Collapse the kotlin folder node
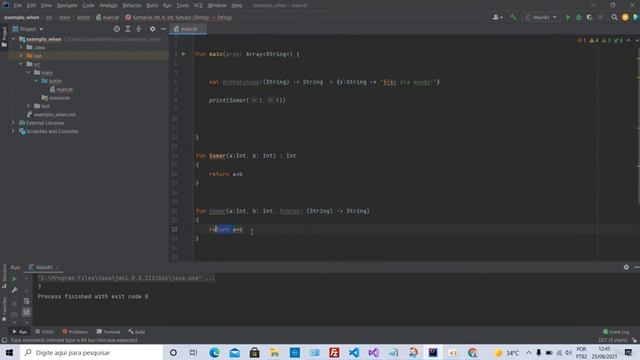This screenshot has height=360, width=640. click(x=36, y=81)
